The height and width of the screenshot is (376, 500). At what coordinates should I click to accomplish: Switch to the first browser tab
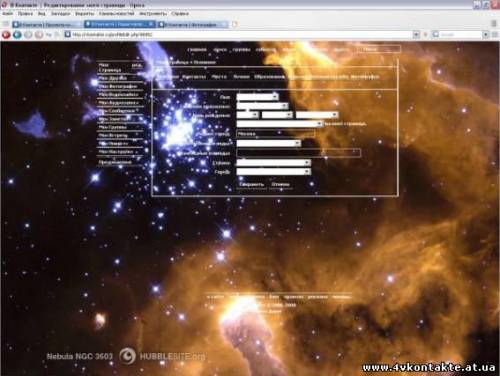tap(47, 24)
